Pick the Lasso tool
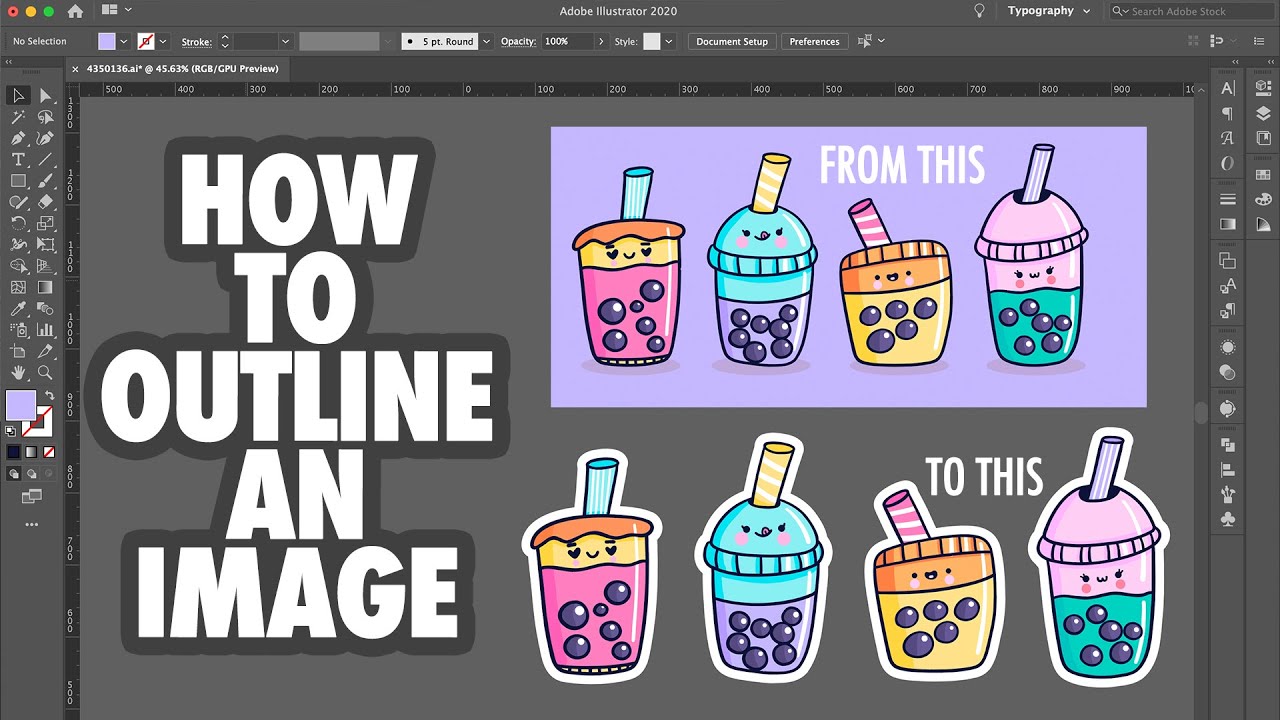Image resolution: width=1280 pixels, height=720 pixels. 45,117
